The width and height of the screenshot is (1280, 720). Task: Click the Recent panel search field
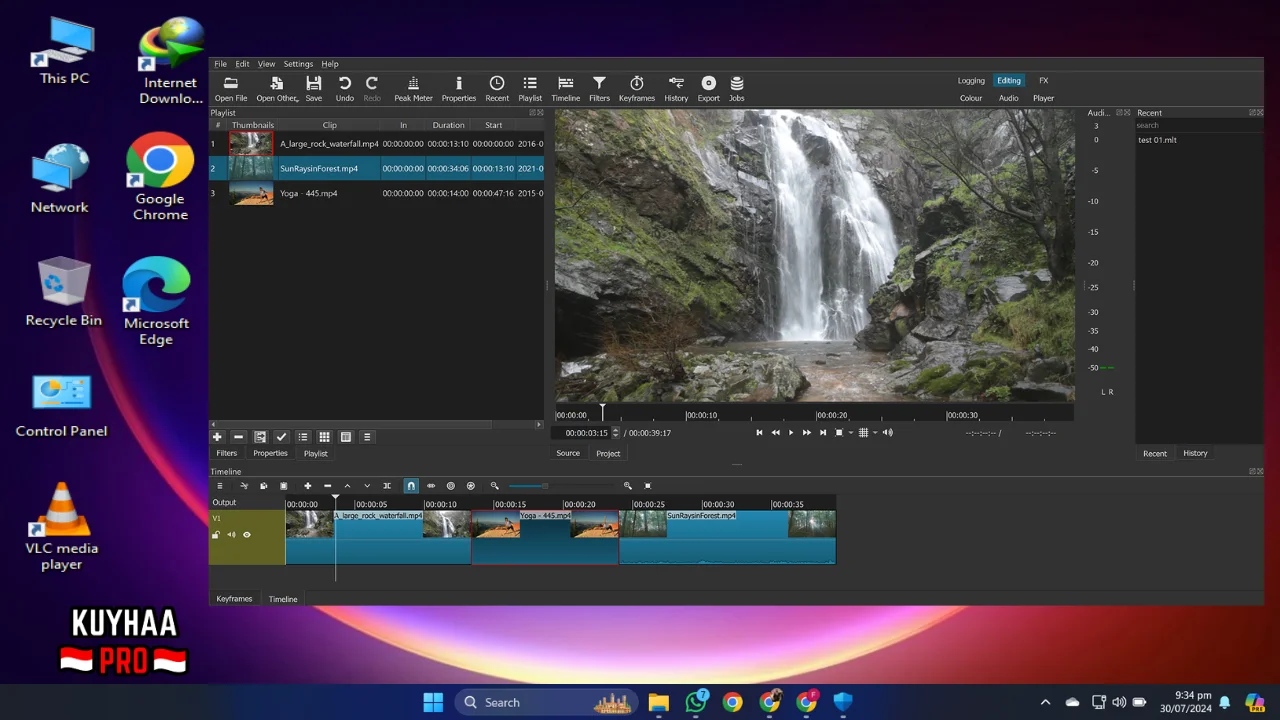click(x=1199, y=125)
